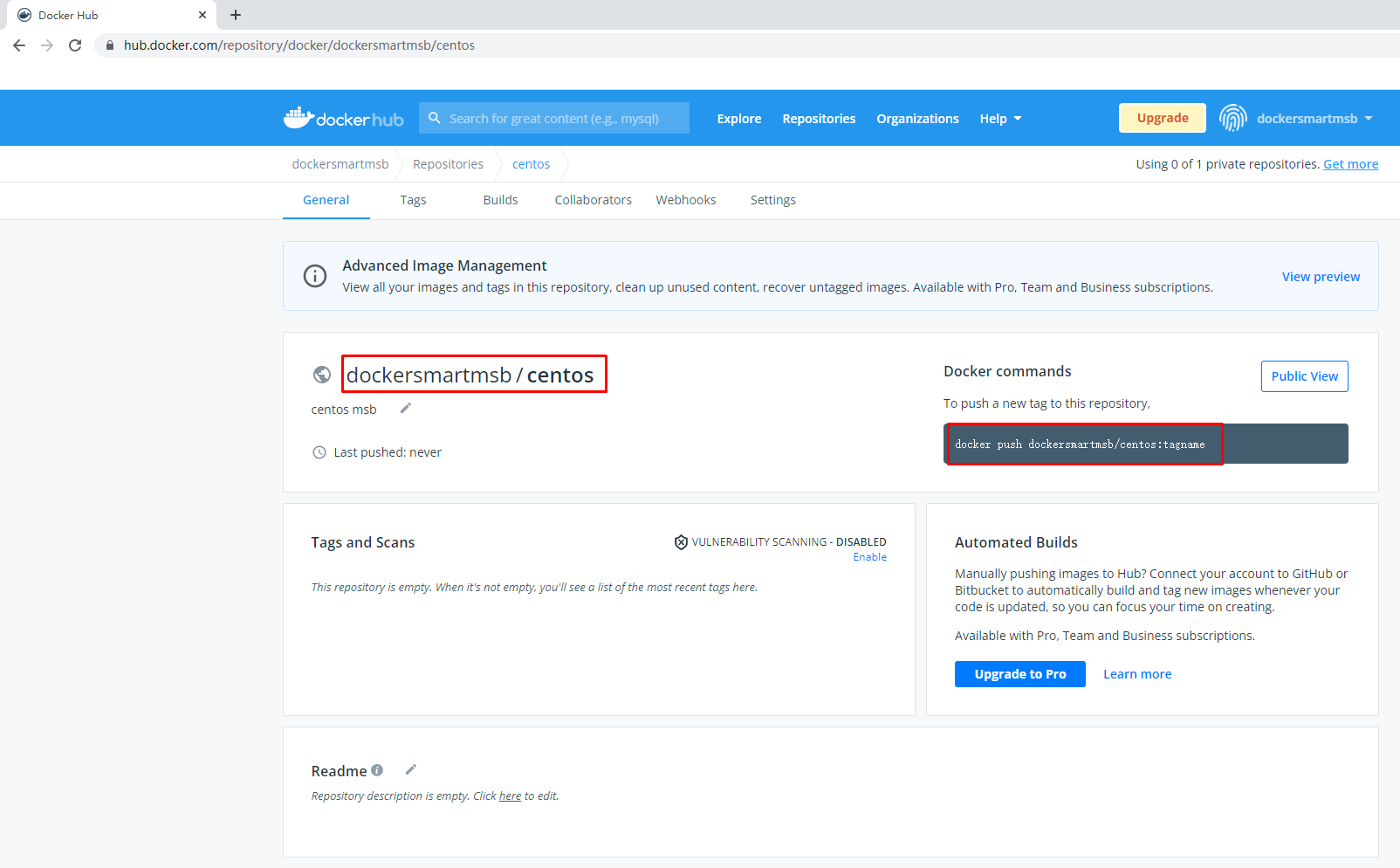Click the Repositories breadcrumb
The height and width of the screenshot is (868, 1400).
coord(448,164)
